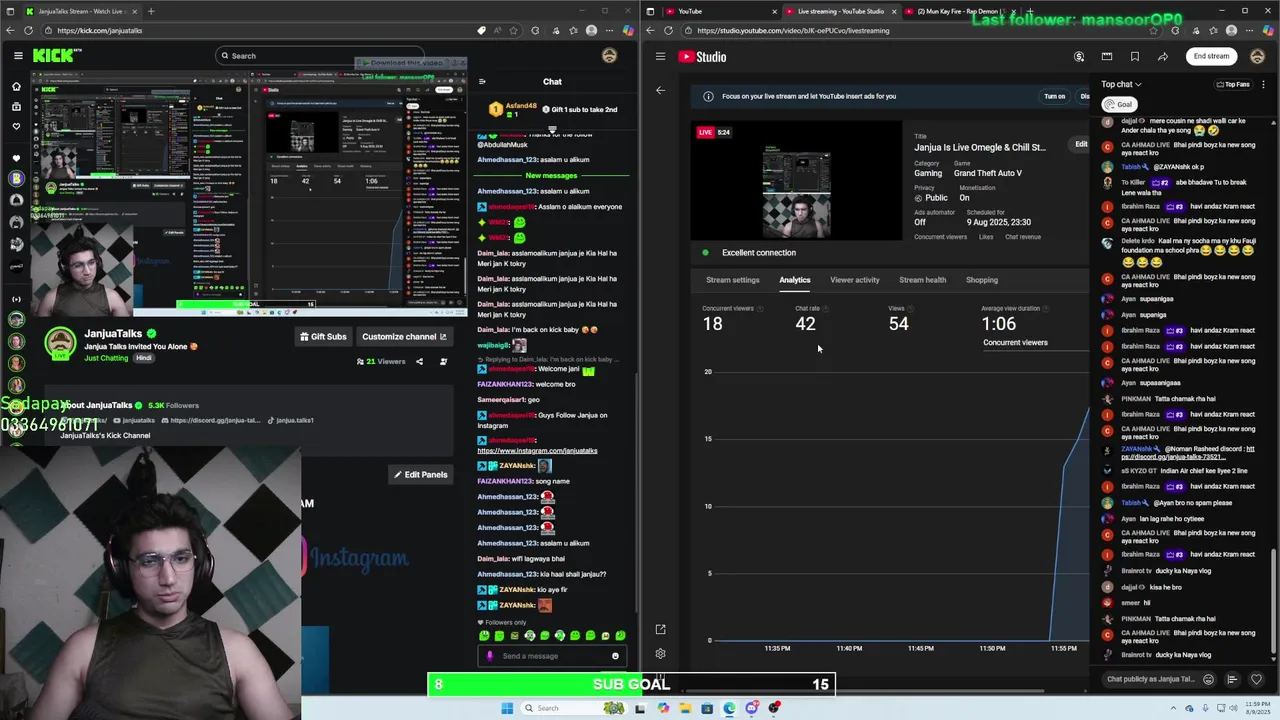This screenshot has height=720, width=1280.
Task: Open live chat three-dot menu
Action: [1264, 84]
